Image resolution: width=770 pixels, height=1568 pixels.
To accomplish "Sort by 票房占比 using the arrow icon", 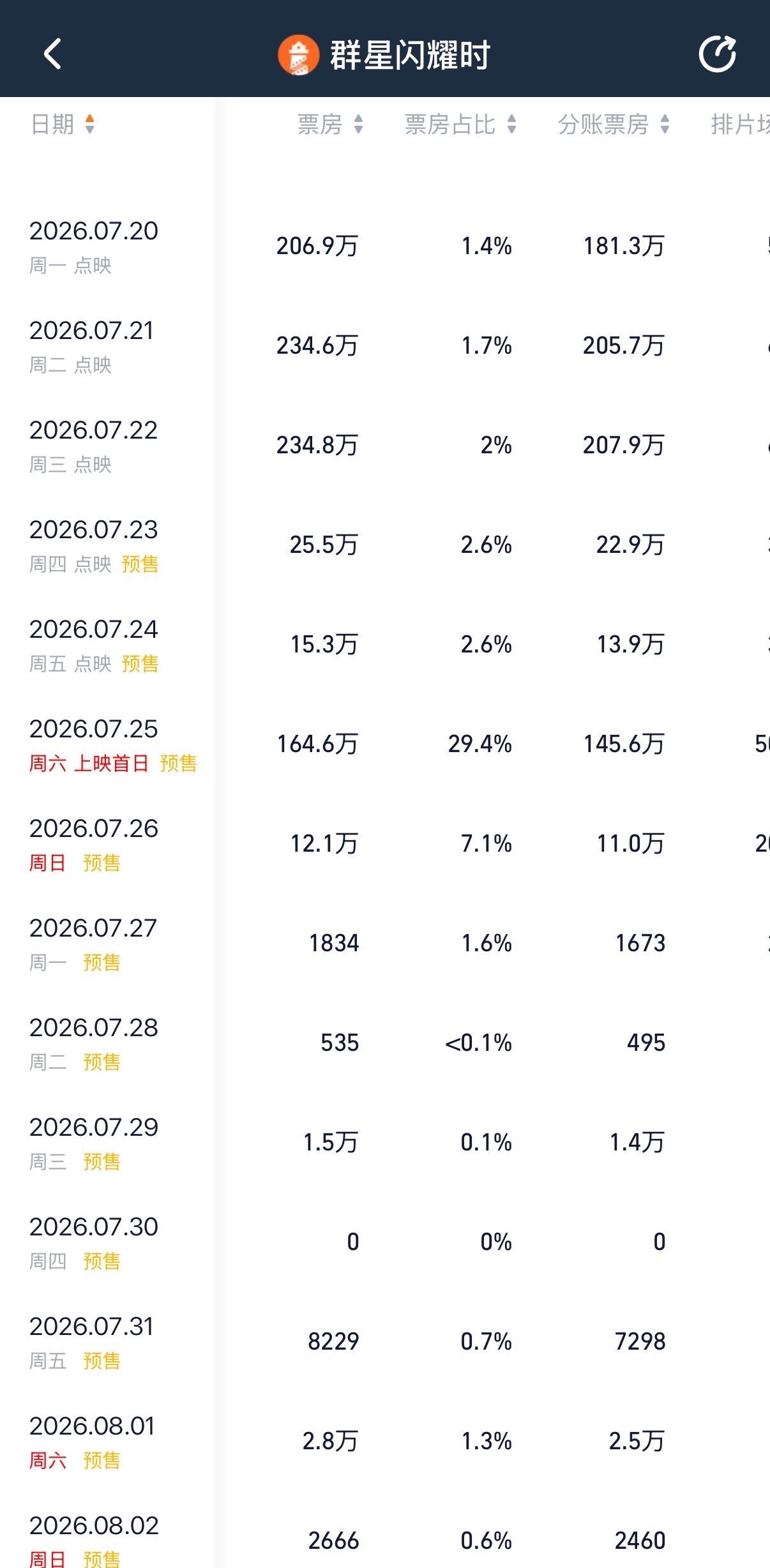I will coord(511,124).
